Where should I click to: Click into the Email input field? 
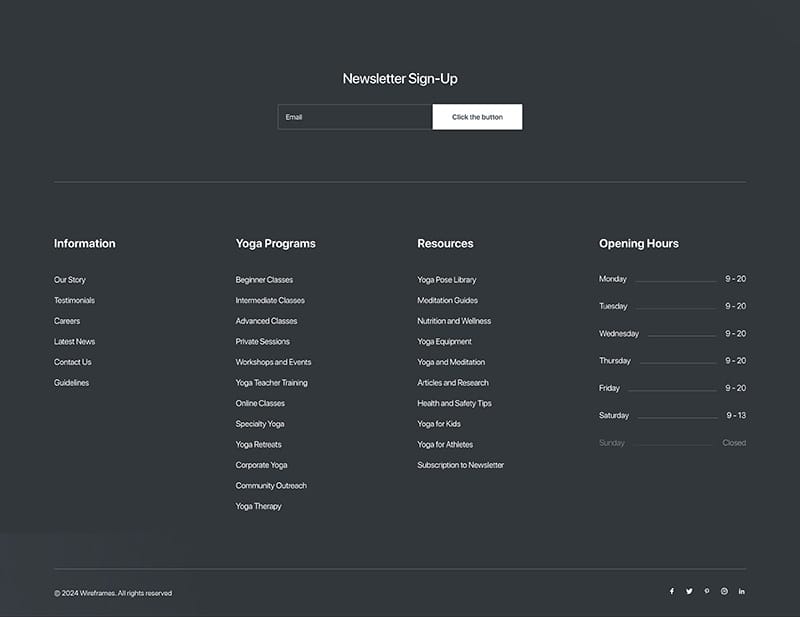click(354, 117)
